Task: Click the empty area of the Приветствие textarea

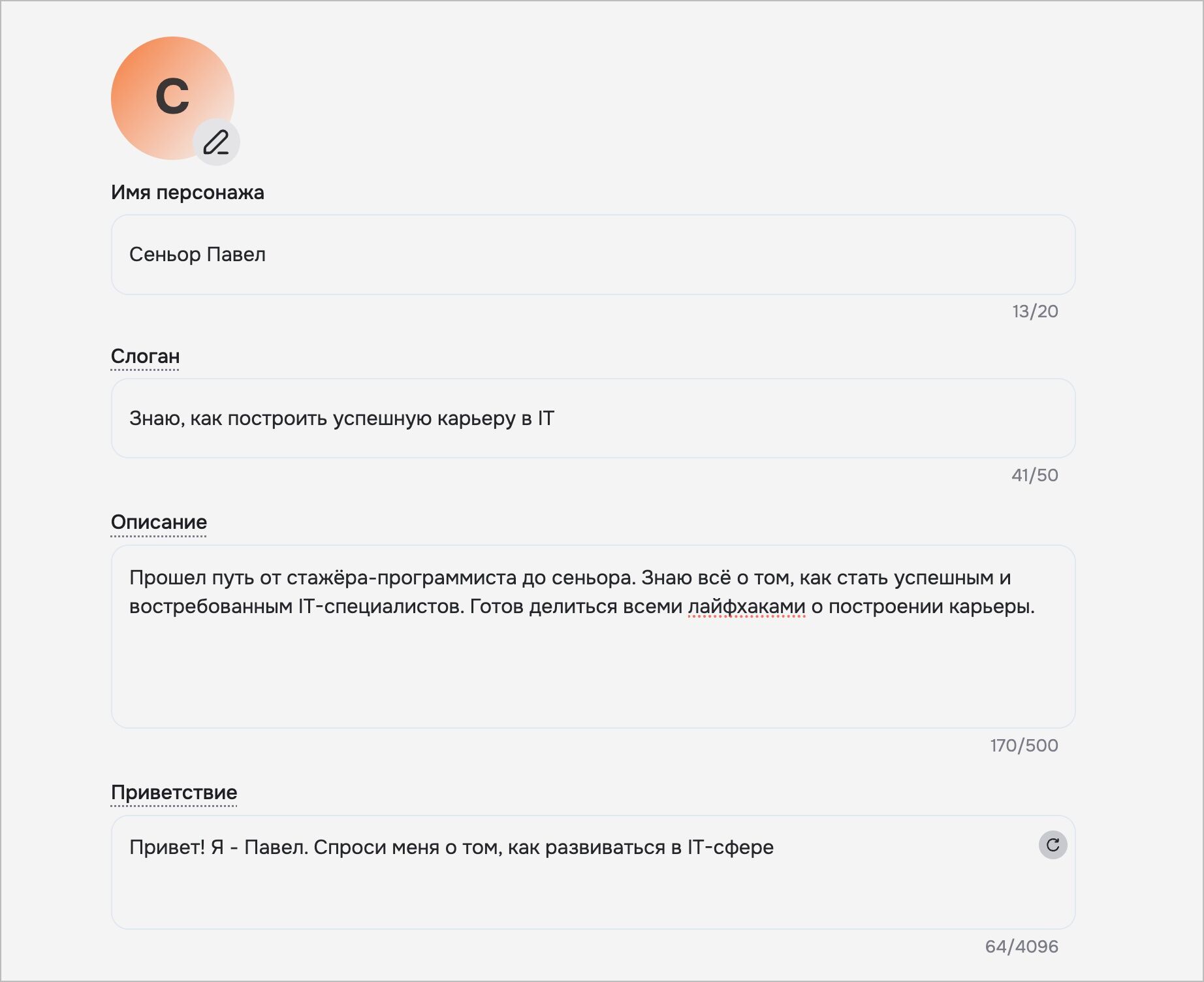Action: pos(593,895)
